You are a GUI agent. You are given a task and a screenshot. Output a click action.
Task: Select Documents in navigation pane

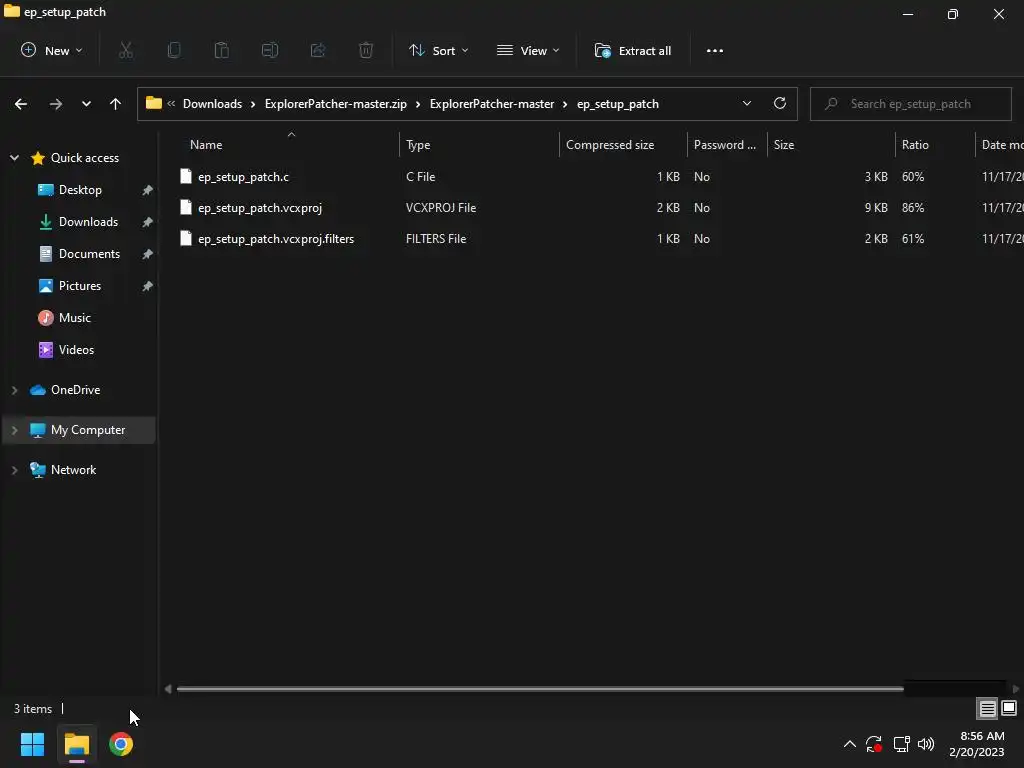89,254
